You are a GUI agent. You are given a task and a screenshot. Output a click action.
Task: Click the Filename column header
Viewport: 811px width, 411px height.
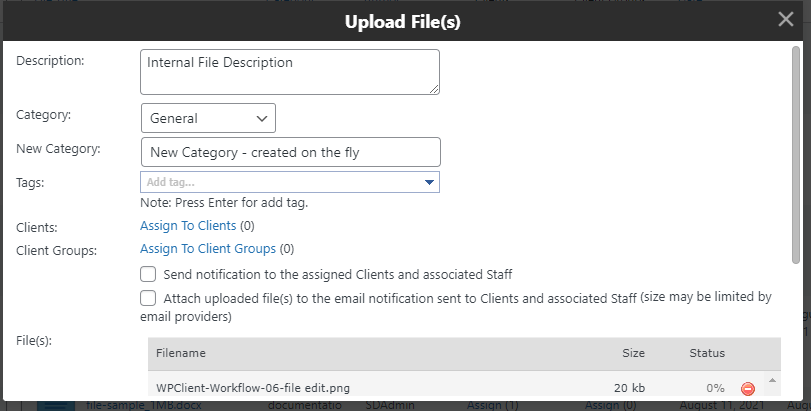(x=181, y=353)
